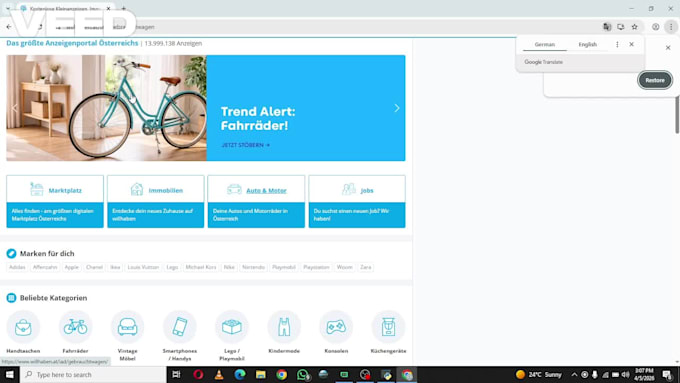Image resolution: width=680 pixels, height=383 pixels.
Task: Open the Marktplatz section card
Action: pyautogui.click(x=55, y=201)
